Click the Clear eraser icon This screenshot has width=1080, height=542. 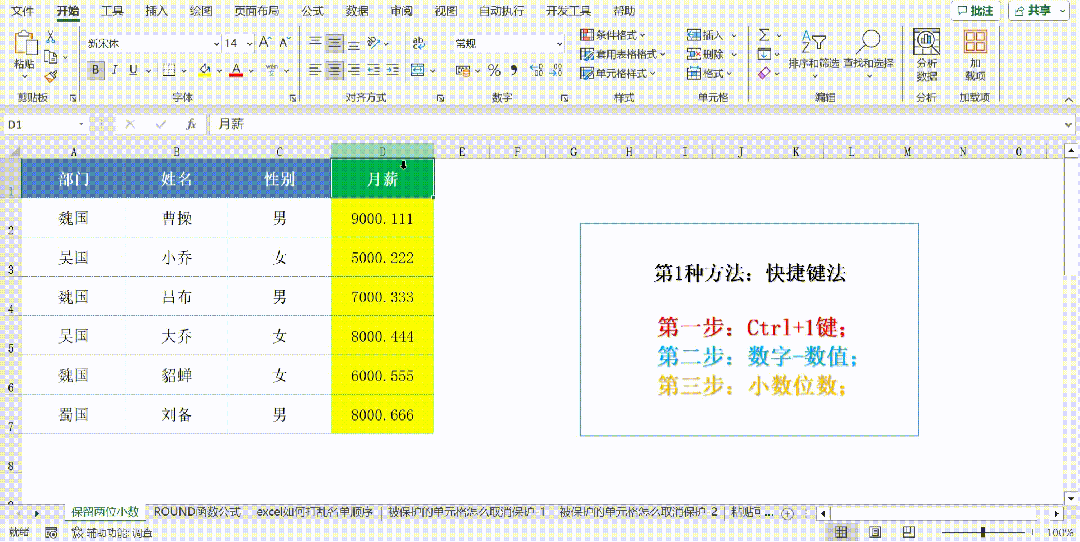point(764,73)
